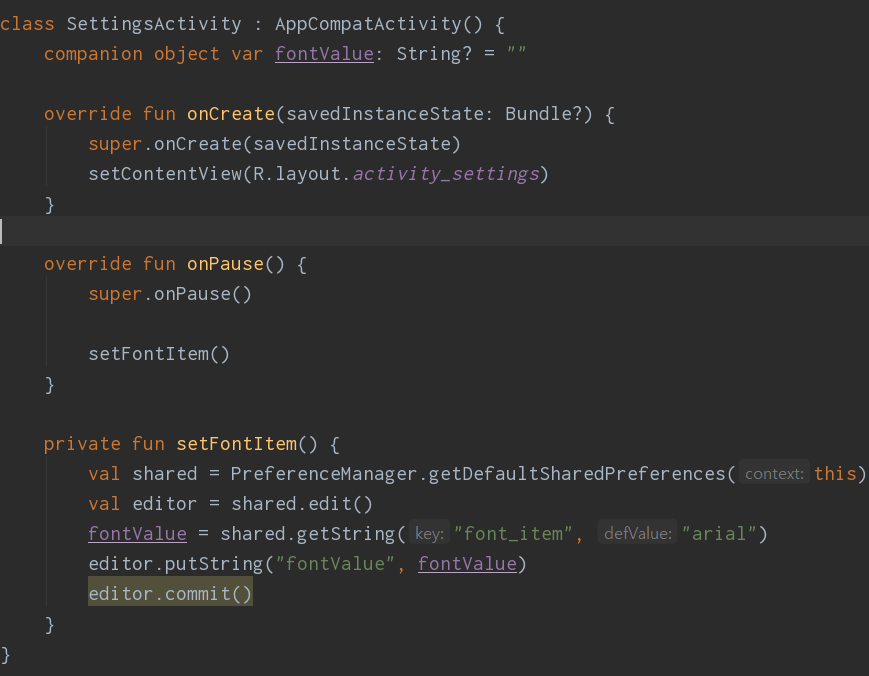
Task: Click fontValue in the companion object declaration
Action: coord(324,54)
